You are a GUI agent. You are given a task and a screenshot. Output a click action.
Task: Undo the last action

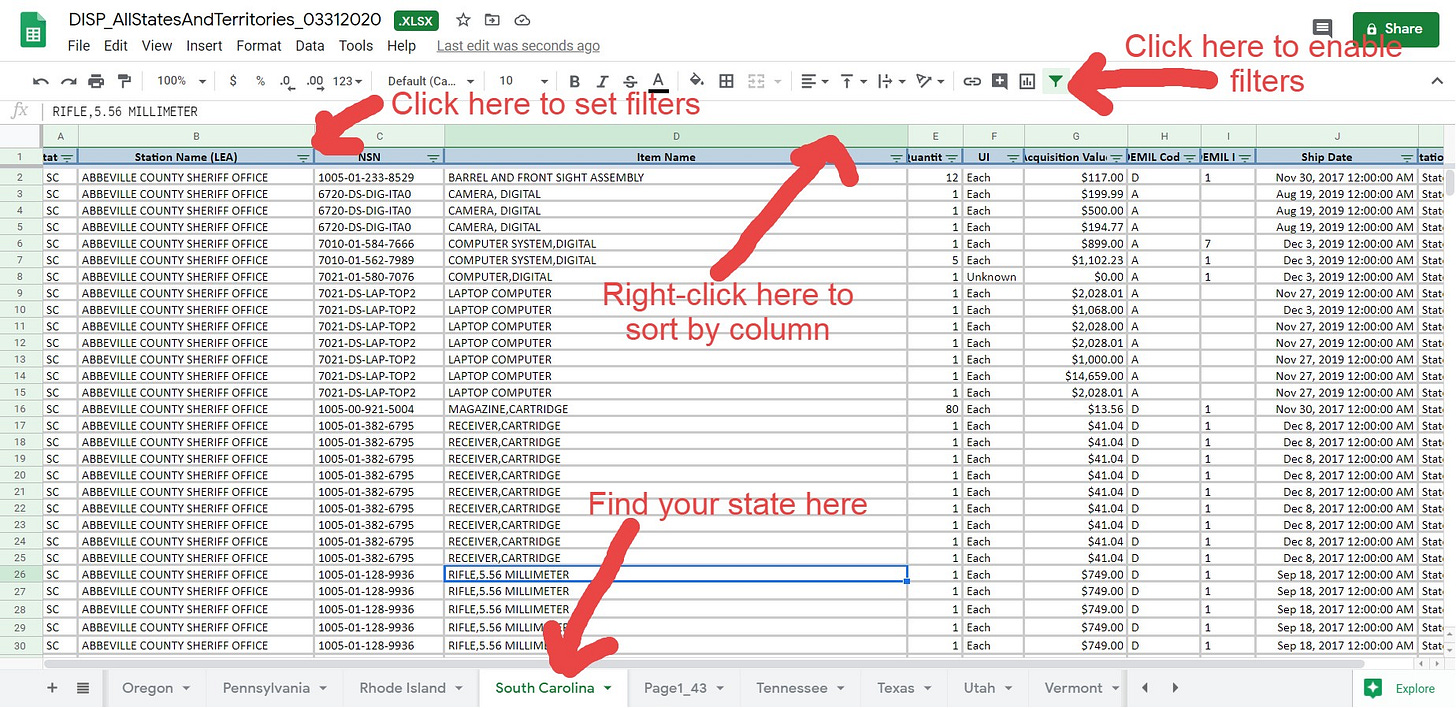(41, 81)
